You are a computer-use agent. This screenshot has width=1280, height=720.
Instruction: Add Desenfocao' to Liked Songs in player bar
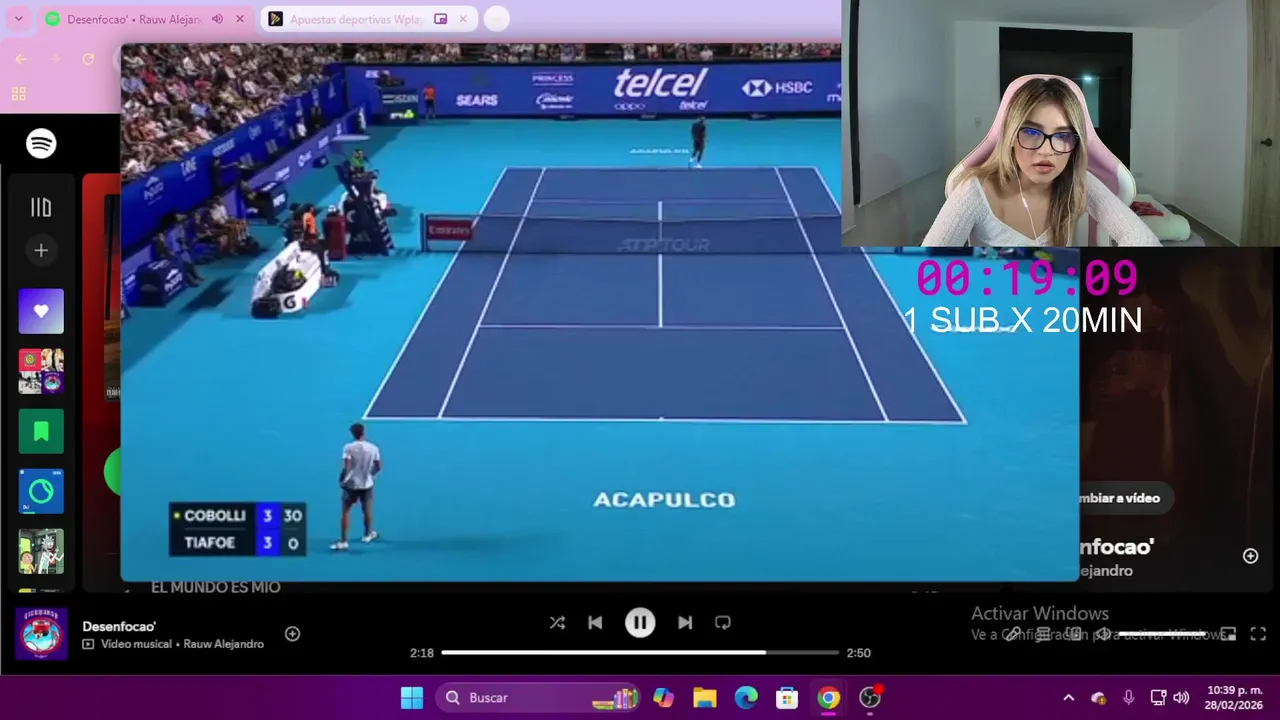[292, 633]
